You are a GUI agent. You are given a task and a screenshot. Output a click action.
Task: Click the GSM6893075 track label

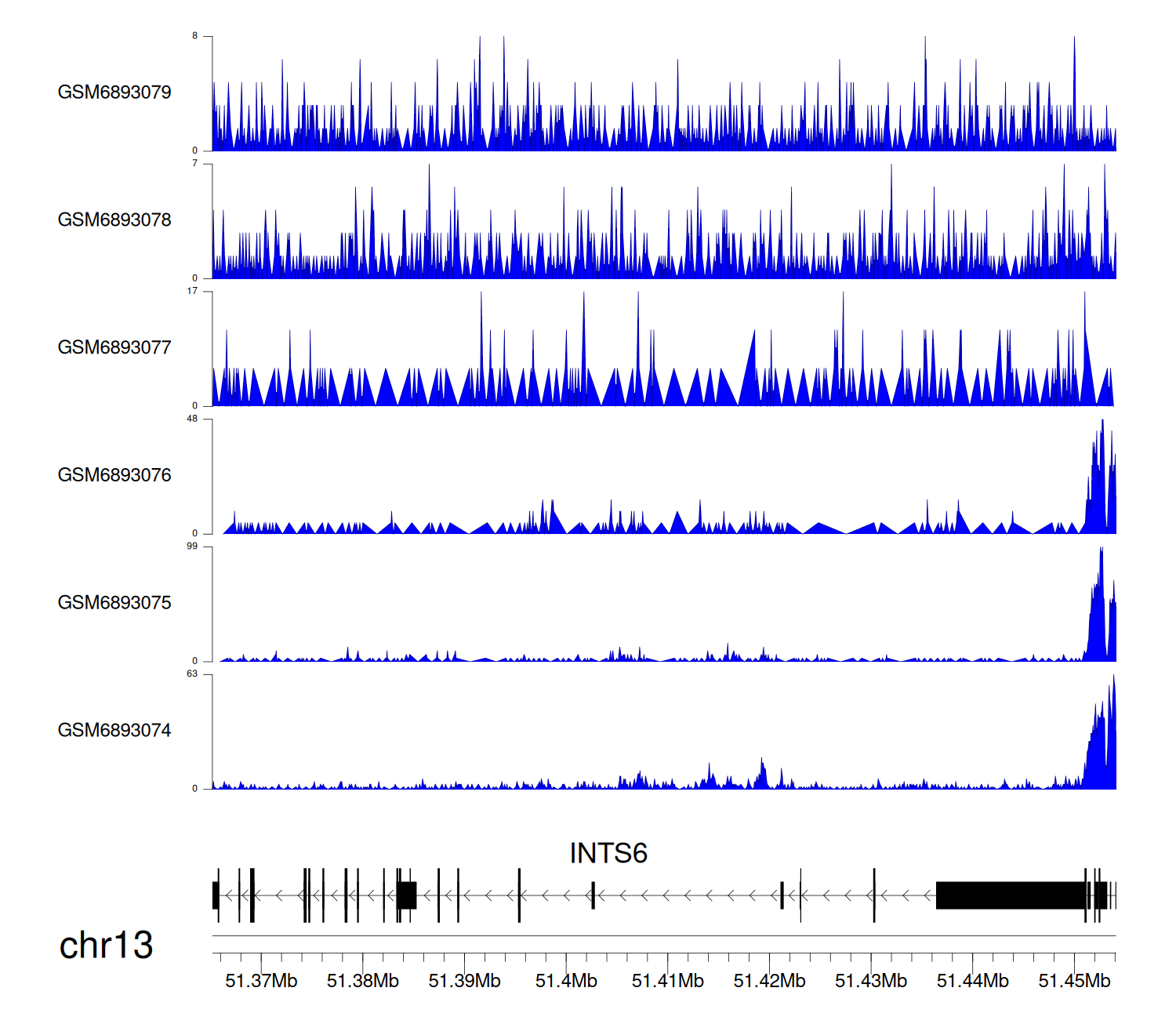click(x=114, y=603)
